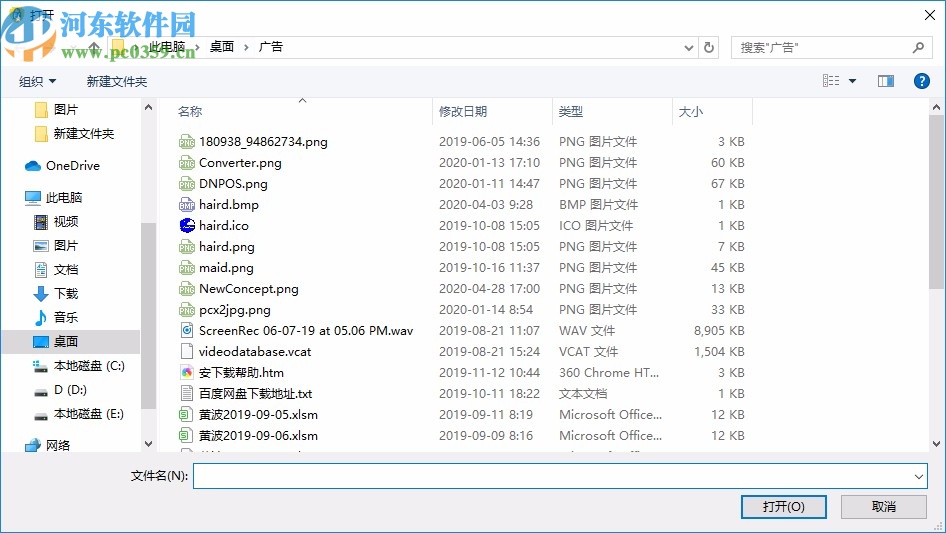Image resolution: width=946 pixels, height=533 pixels.
Task: Click the 打开(O) button
Action: tap(783, 506)
